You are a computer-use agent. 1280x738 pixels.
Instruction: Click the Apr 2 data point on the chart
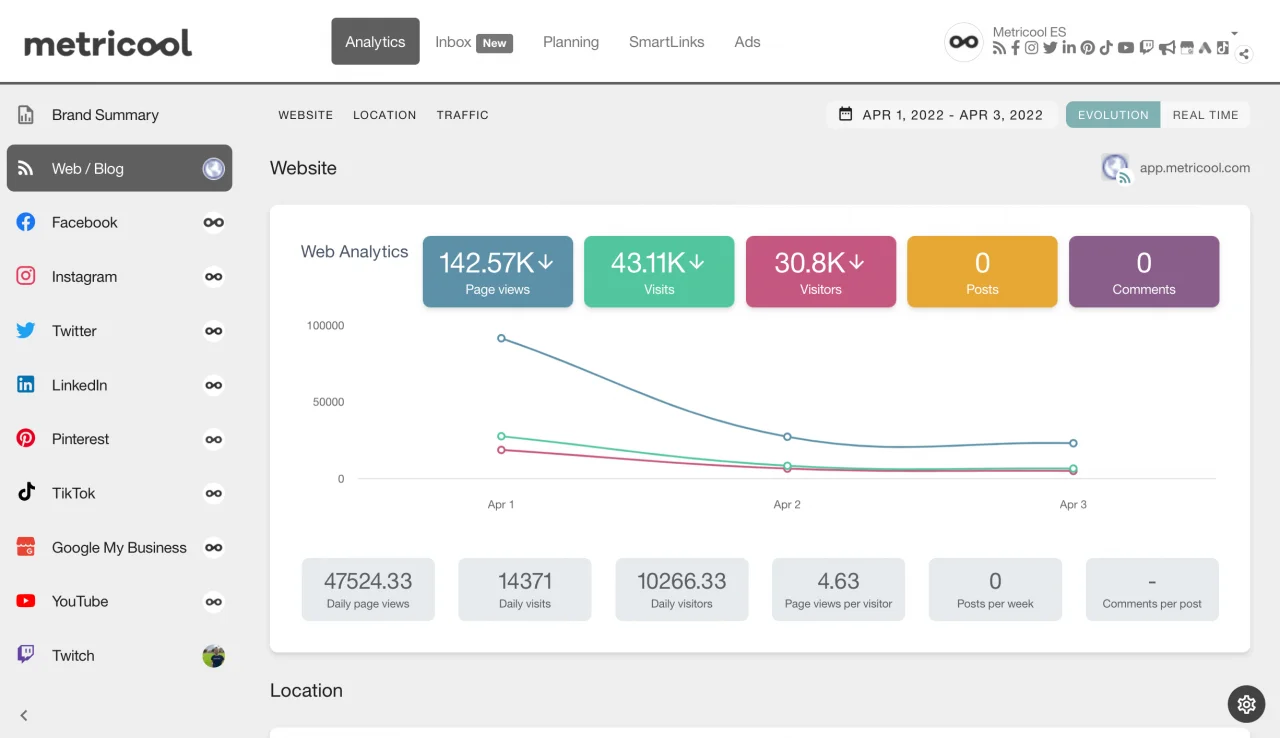pyautogui.click(x=787, y=437)
